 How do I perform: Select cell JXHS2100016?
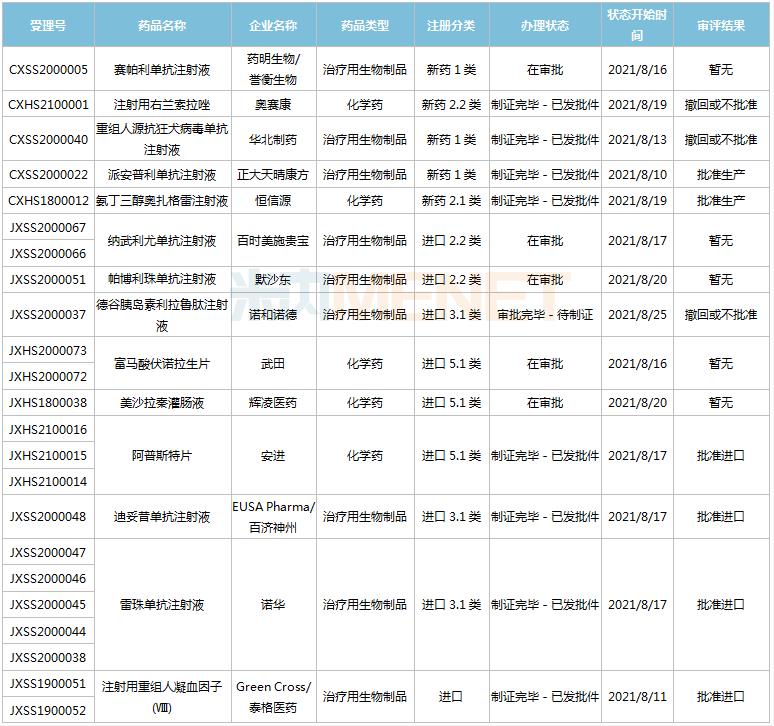point(48,429)
